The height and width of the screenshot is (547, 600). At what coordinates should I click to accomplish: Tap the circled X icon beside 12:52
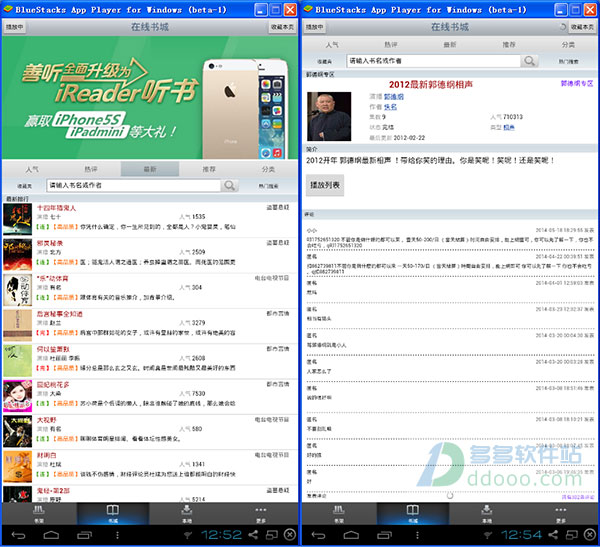click(290, 535)
